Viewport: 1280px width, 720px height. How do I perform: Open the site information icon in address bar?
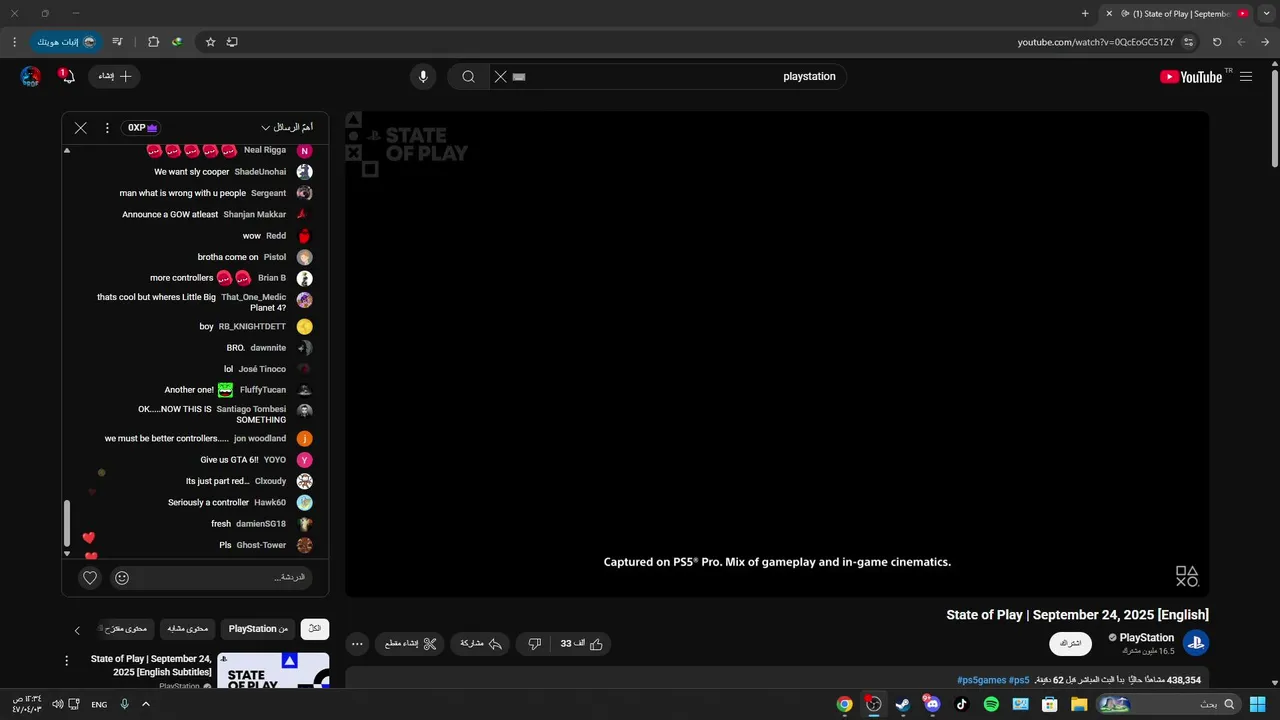[1188, 42]
